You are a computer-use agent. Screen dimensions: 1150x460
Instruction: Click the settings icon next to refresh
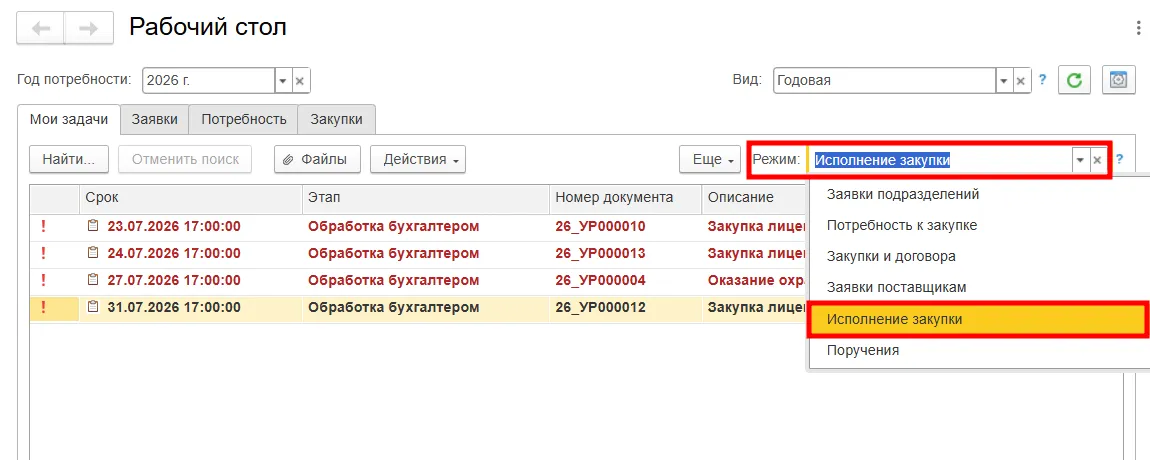tap(1118, 80)
